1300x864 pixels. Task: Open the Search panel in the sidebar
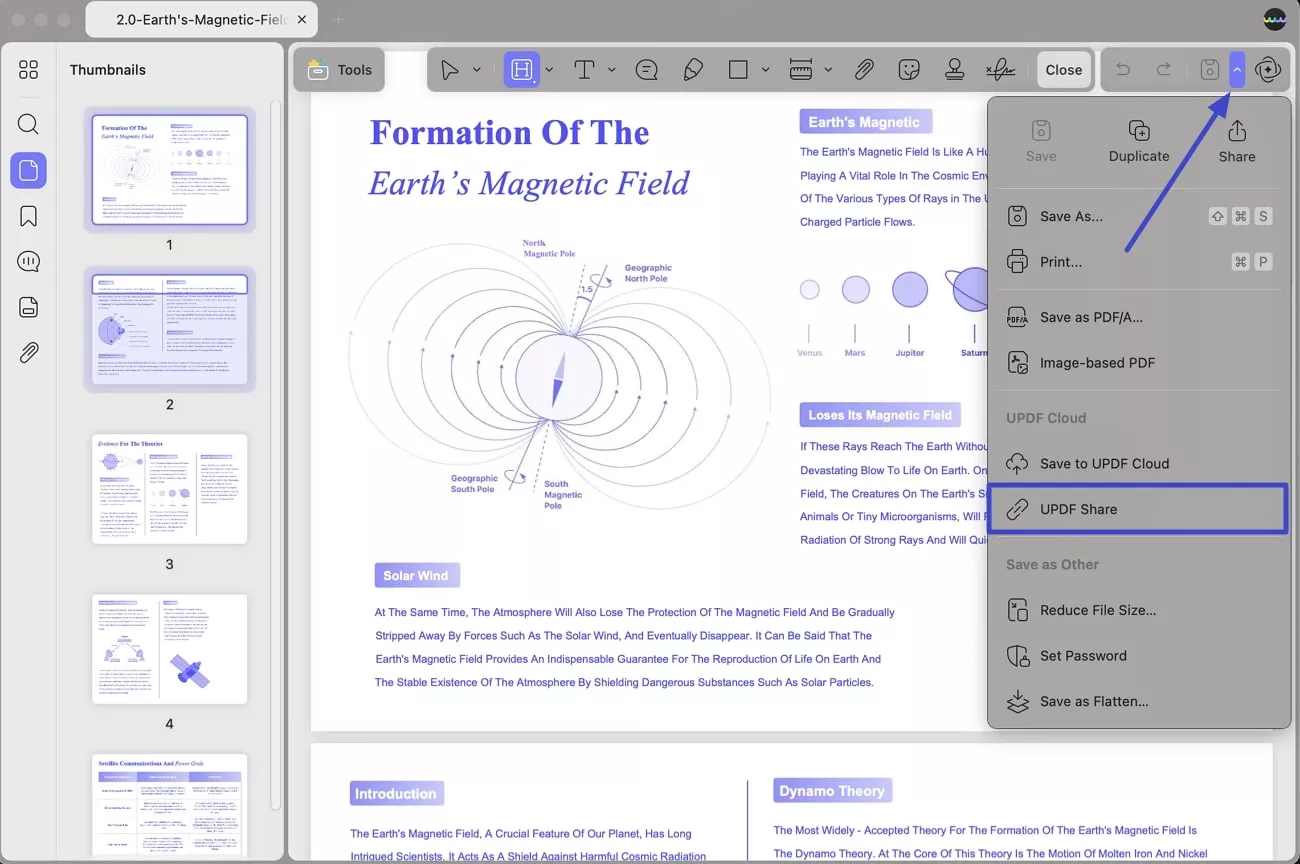[x=28, y=124]
